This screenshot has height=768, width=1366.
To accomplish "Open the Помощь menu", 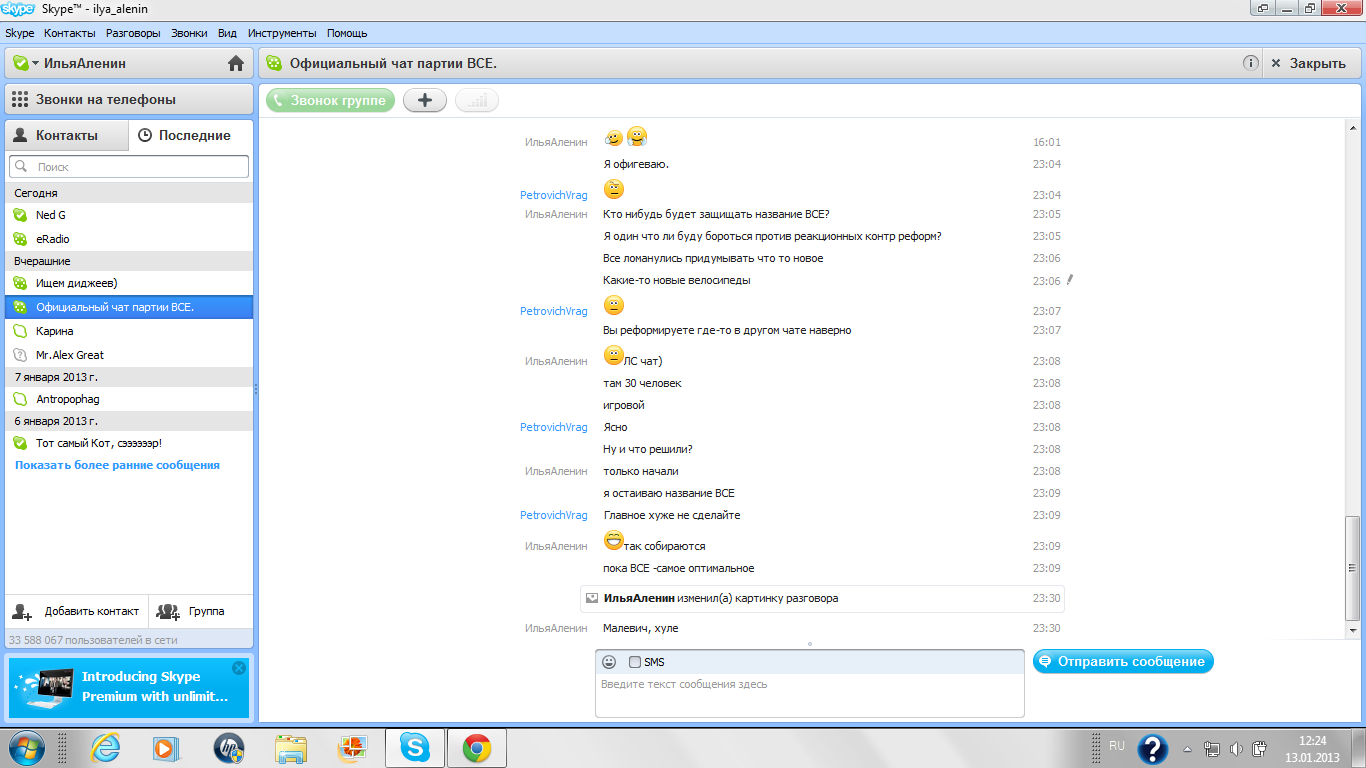I will coord(347,33).
